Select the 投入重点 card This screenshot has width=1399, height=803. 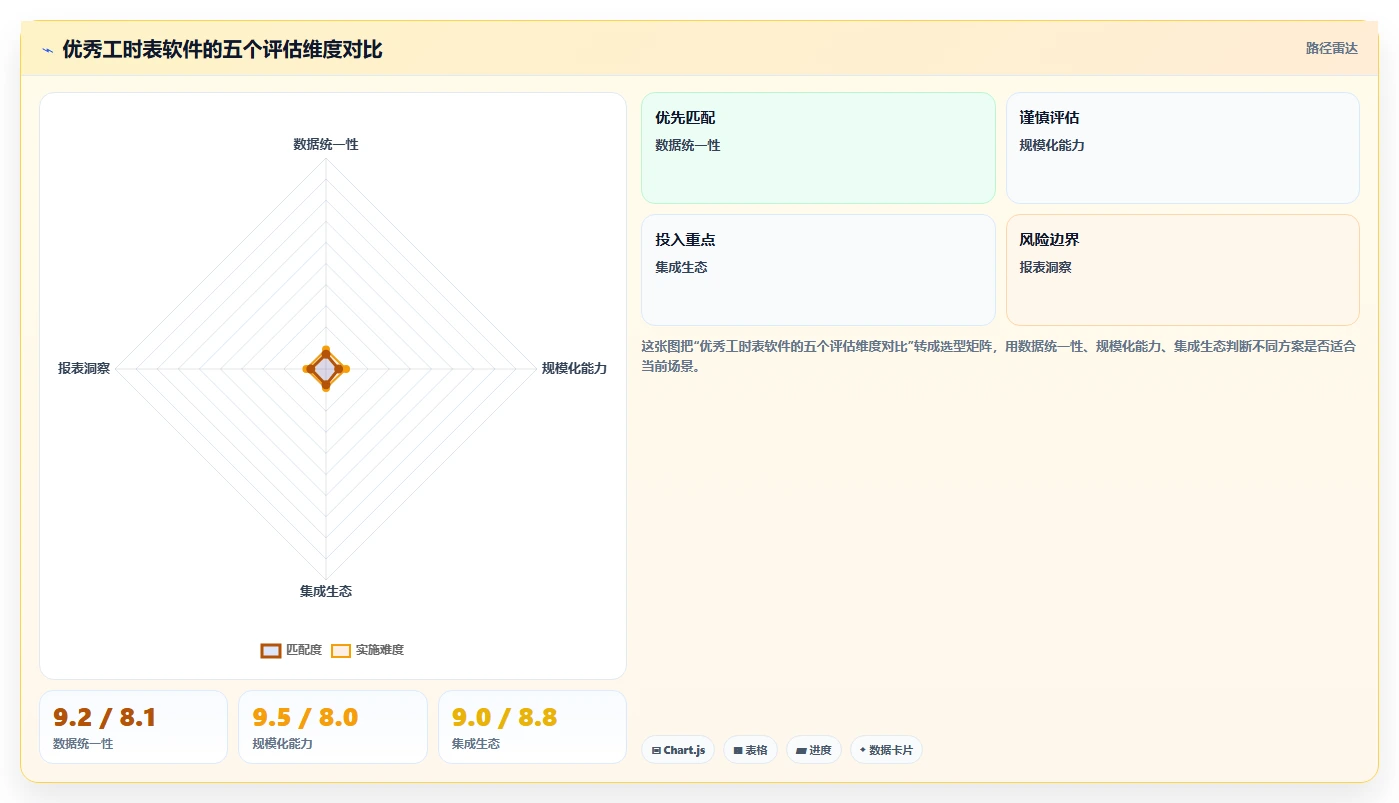pos(818,270)
